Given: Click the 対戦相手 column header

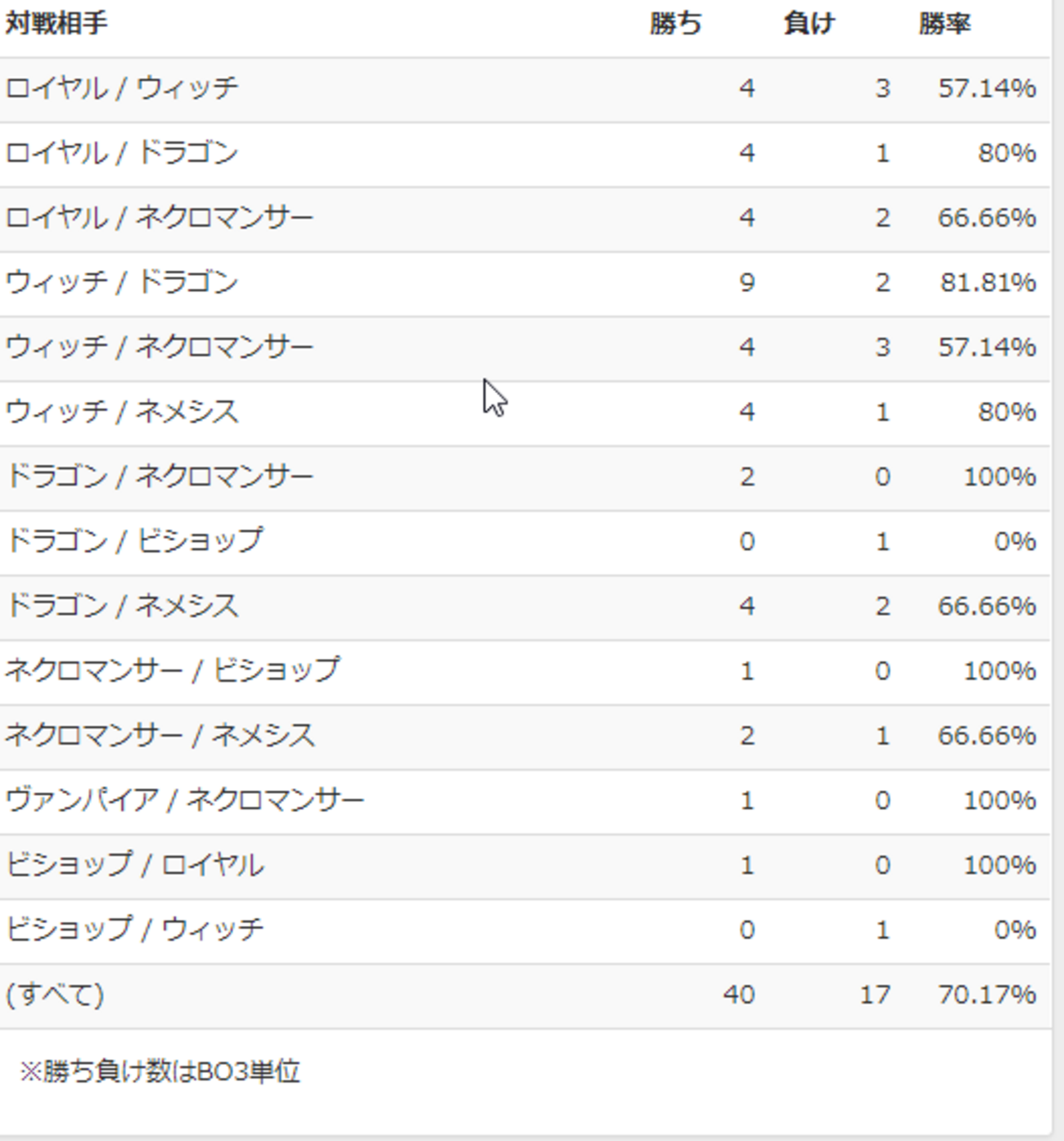Looking at the screenshot, I should click(56, 24).
